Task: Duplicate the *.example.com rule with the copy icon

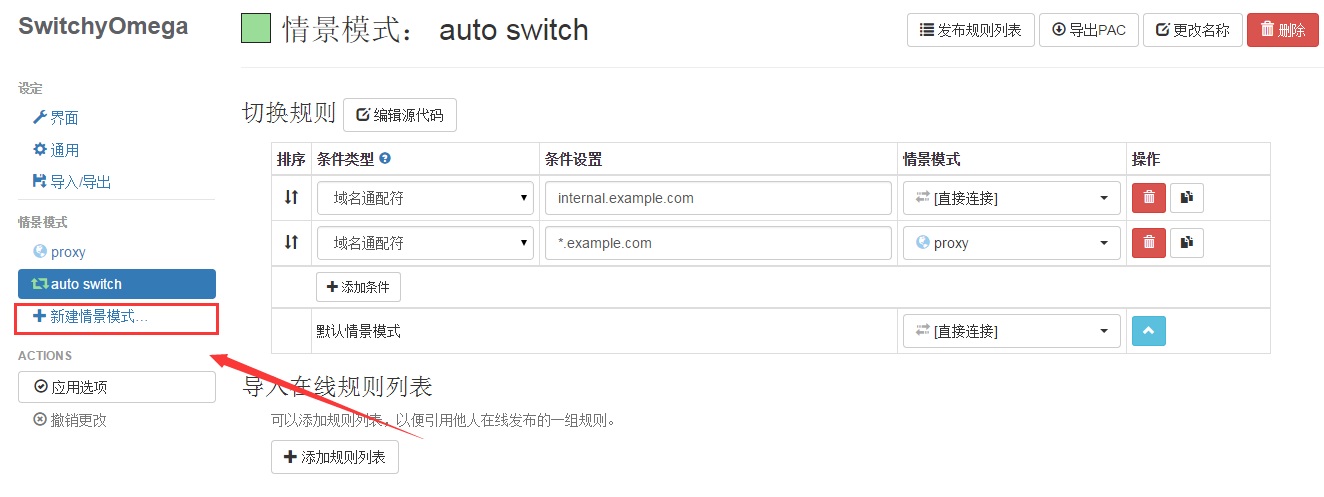Action: pos(1187,243)
